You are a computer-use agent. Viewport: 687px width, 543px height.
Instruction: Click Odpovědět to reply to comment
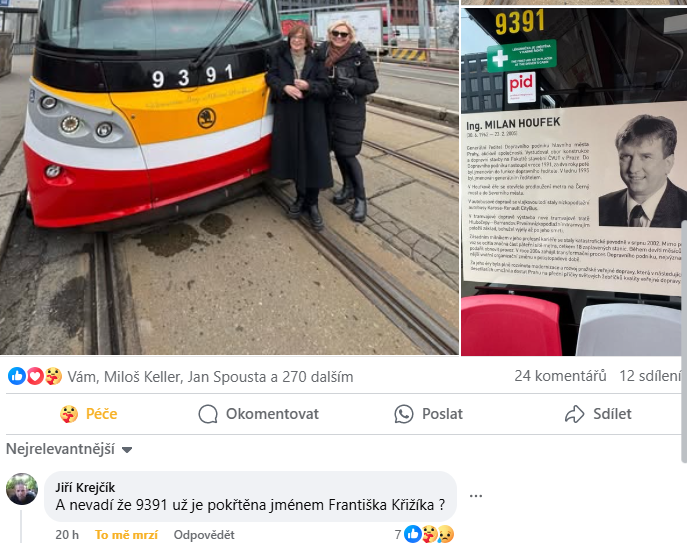click(x=204, y=535)
